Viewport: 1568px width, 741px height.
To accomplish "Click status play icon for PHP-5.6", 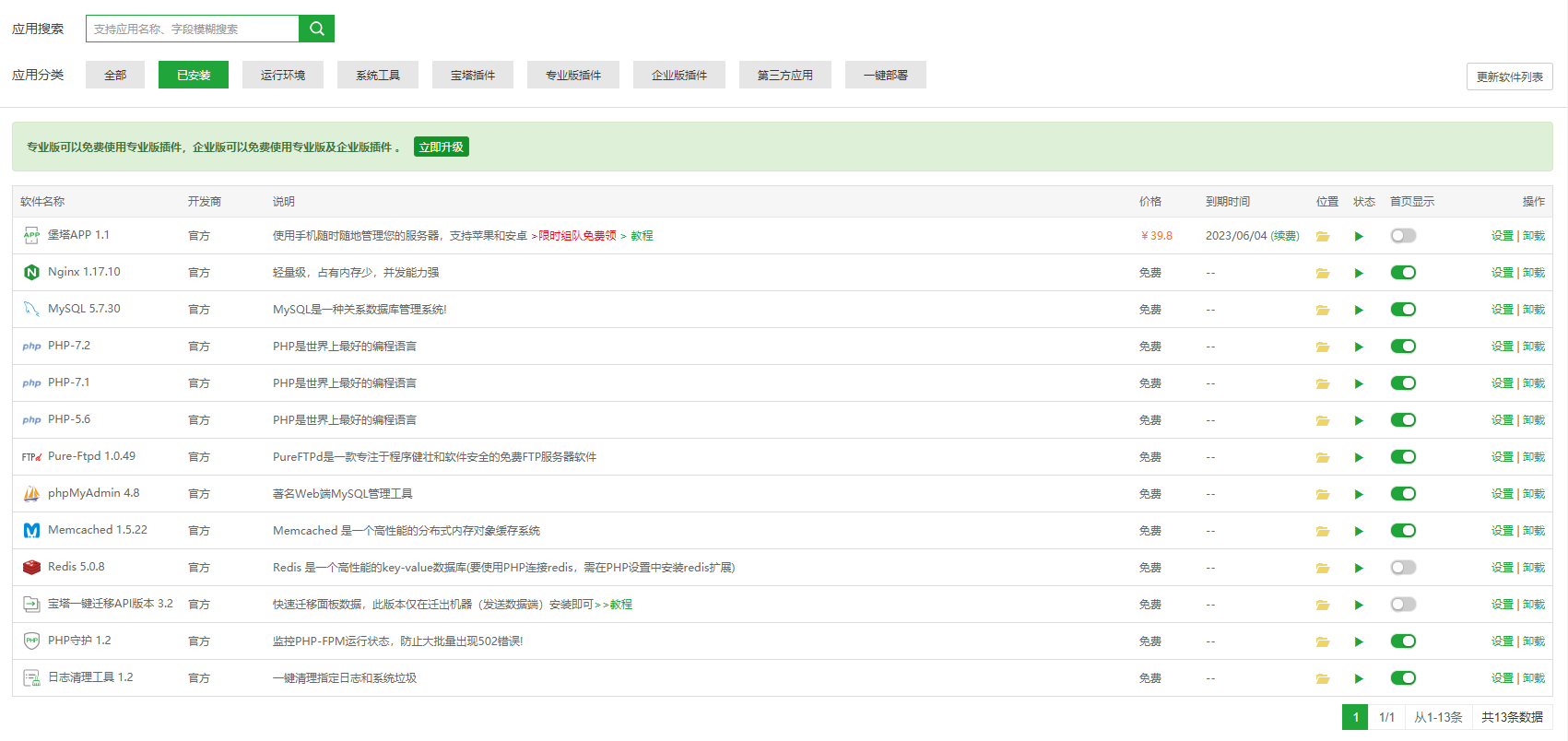I will pos(1359,420).
